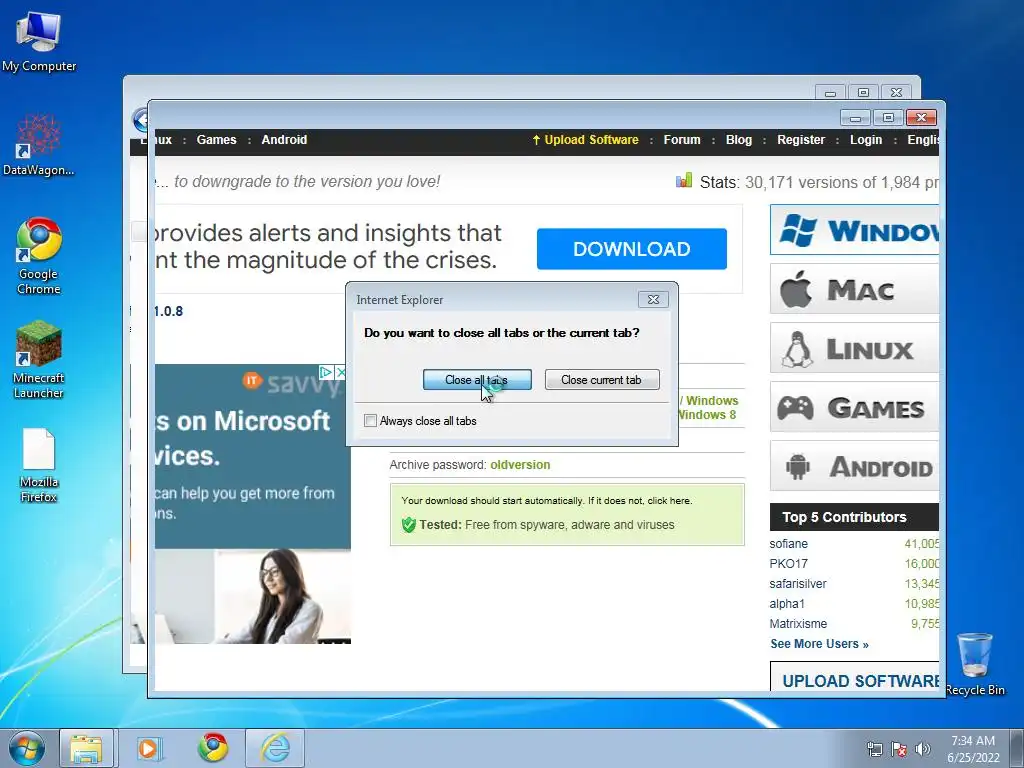
Task: Show the taskbar clock and date
Action: [x=973, y=748]
